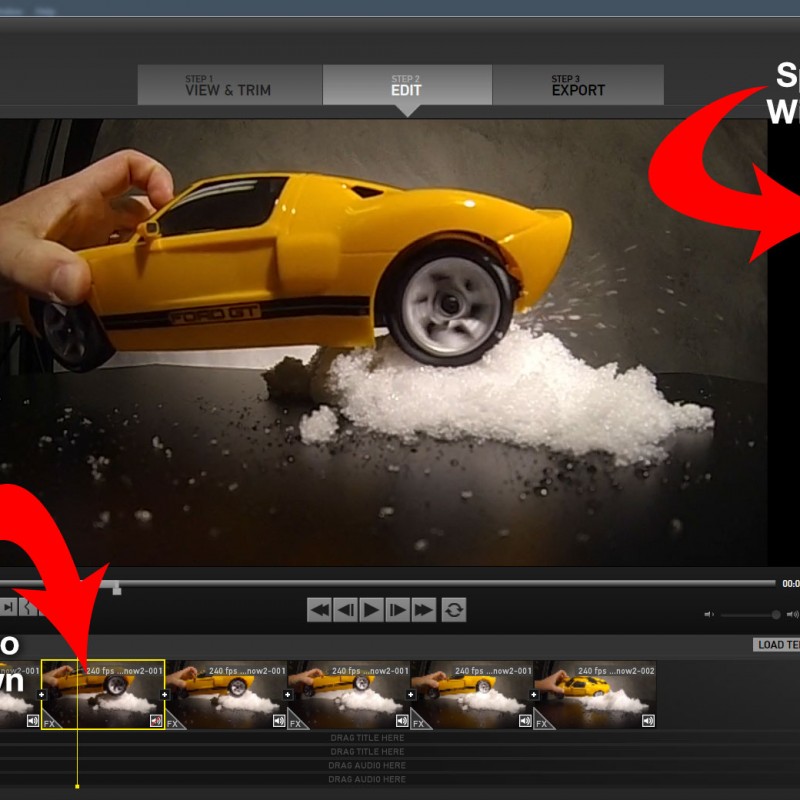This screenshot has width=800, height=800.
Task: Select the Step 2 Edit tab
Action: (407, 86)
